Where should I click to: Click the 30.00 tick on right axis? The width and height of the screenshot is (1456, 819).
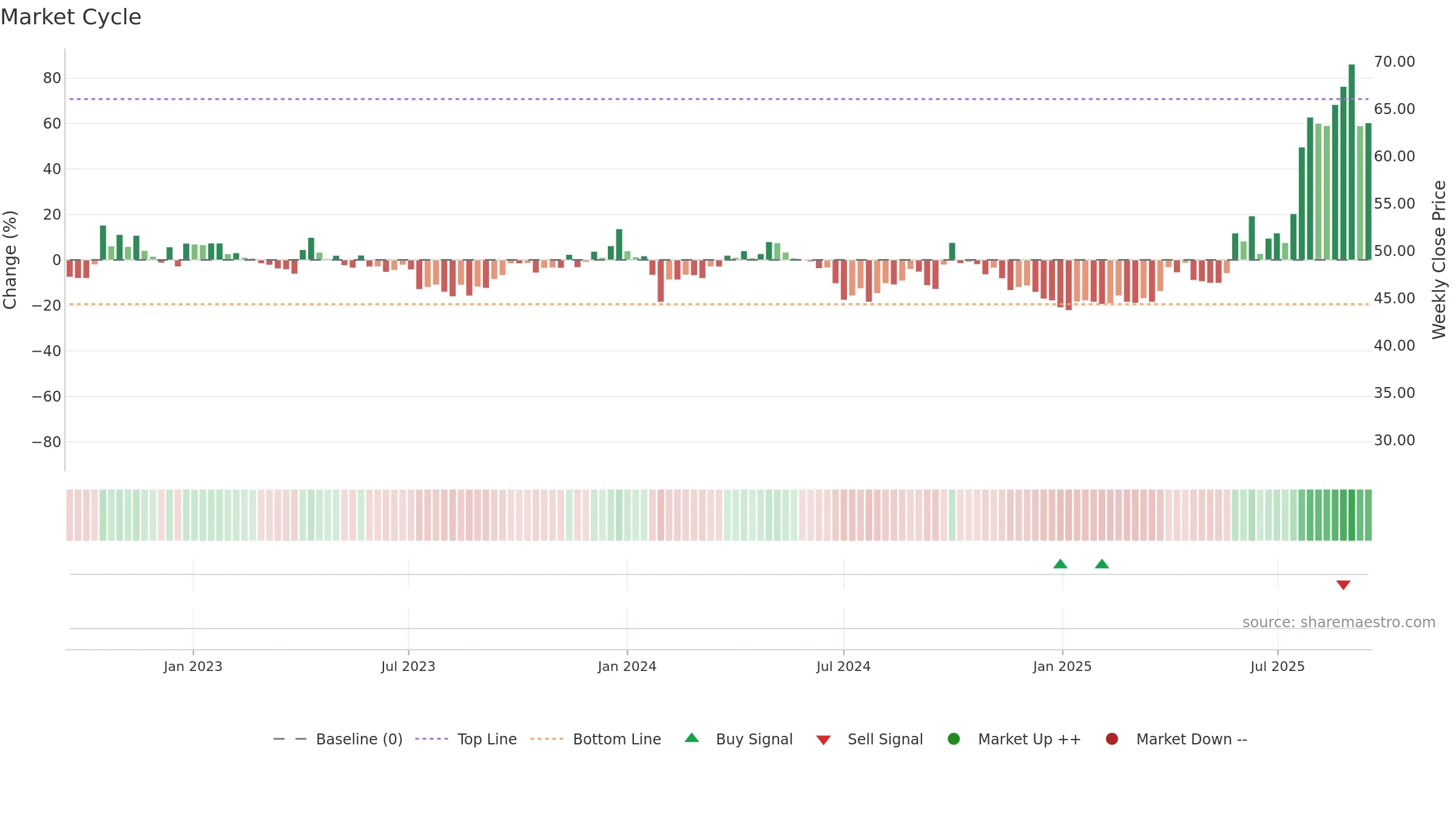[x=1394, y=440]
